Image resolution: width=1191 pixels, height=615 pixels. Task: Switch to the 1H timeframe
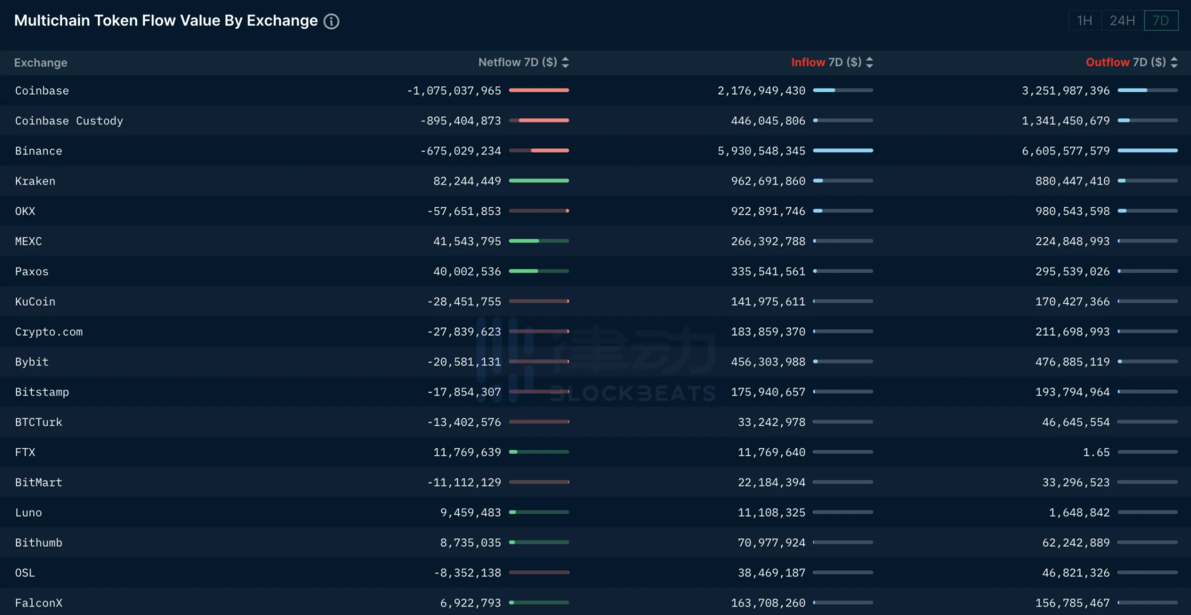click(1085, 20)
